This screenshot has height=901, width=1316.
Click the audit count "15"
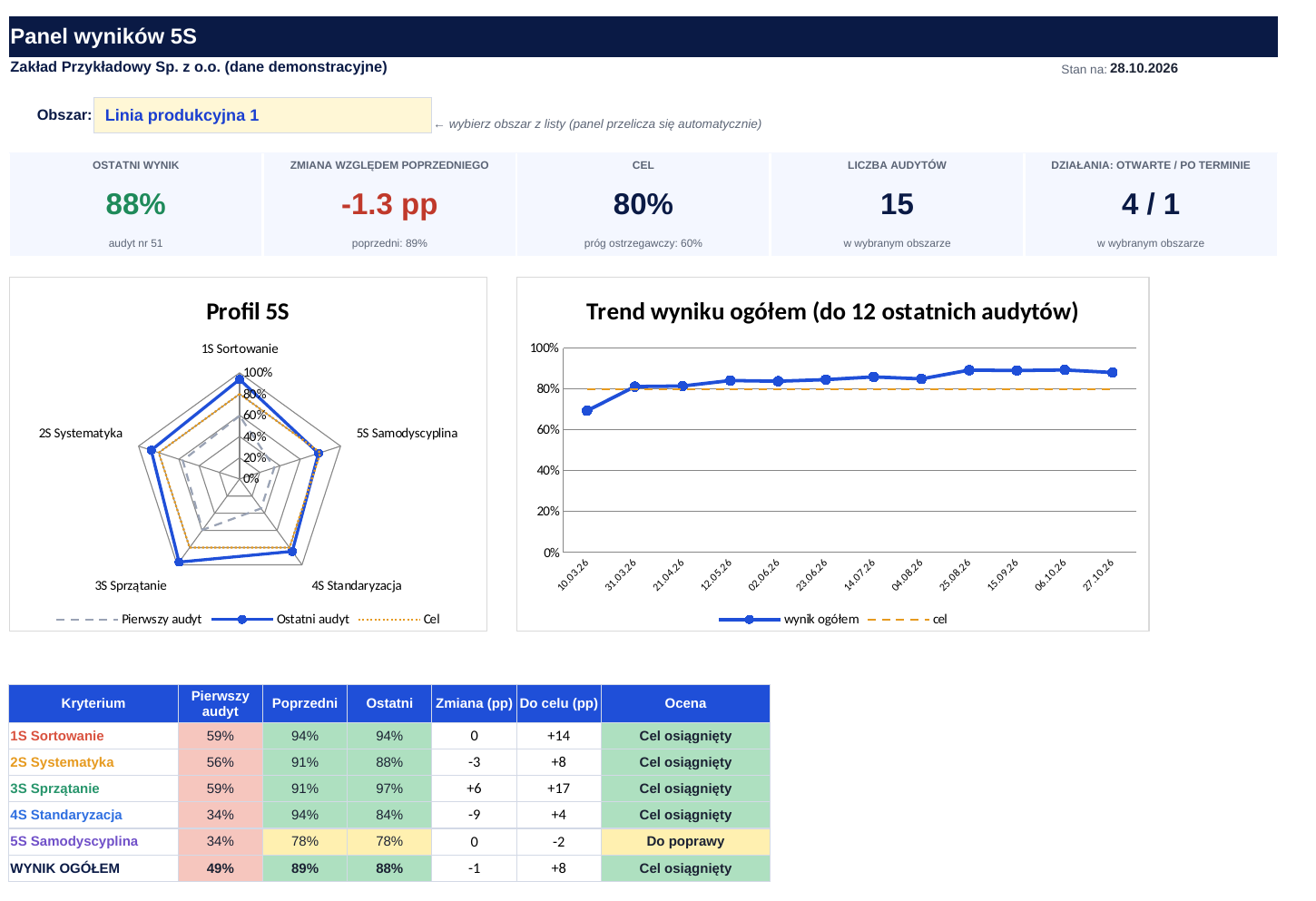(897, 204)
